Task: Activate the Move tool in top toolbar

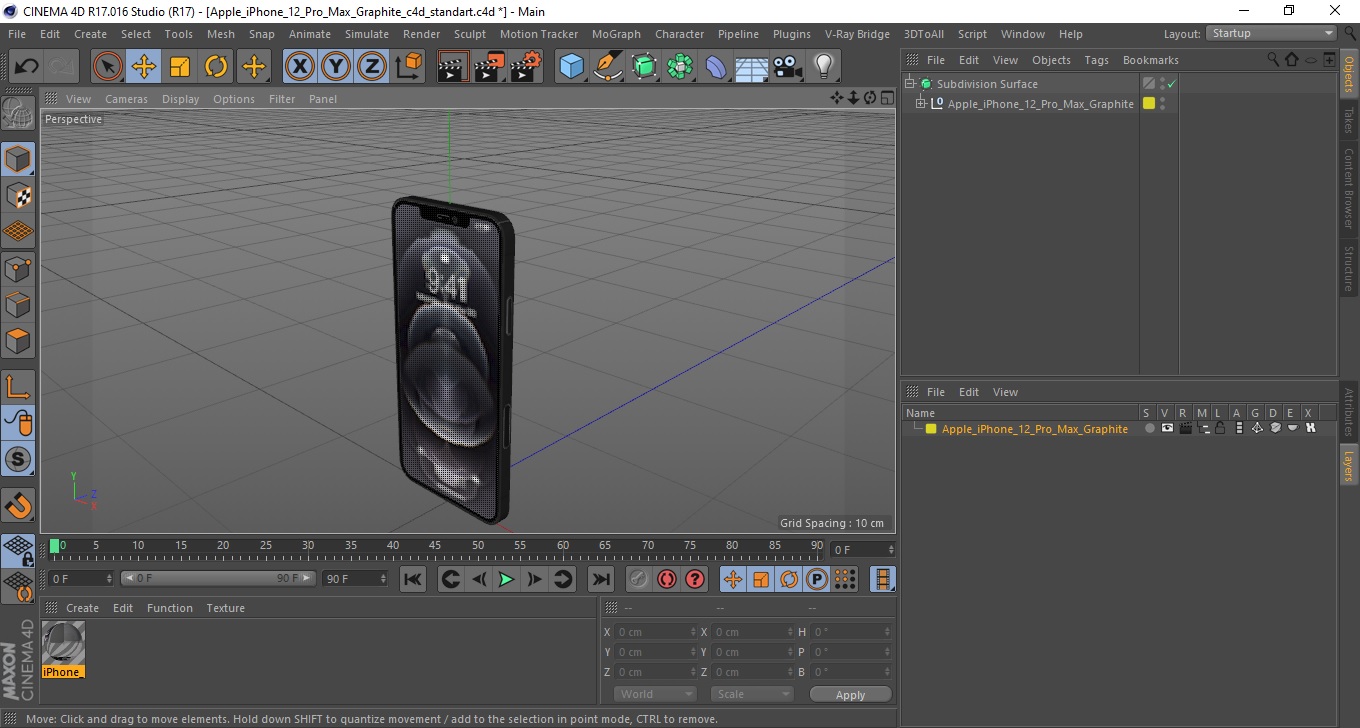Action: pos(144,67)
